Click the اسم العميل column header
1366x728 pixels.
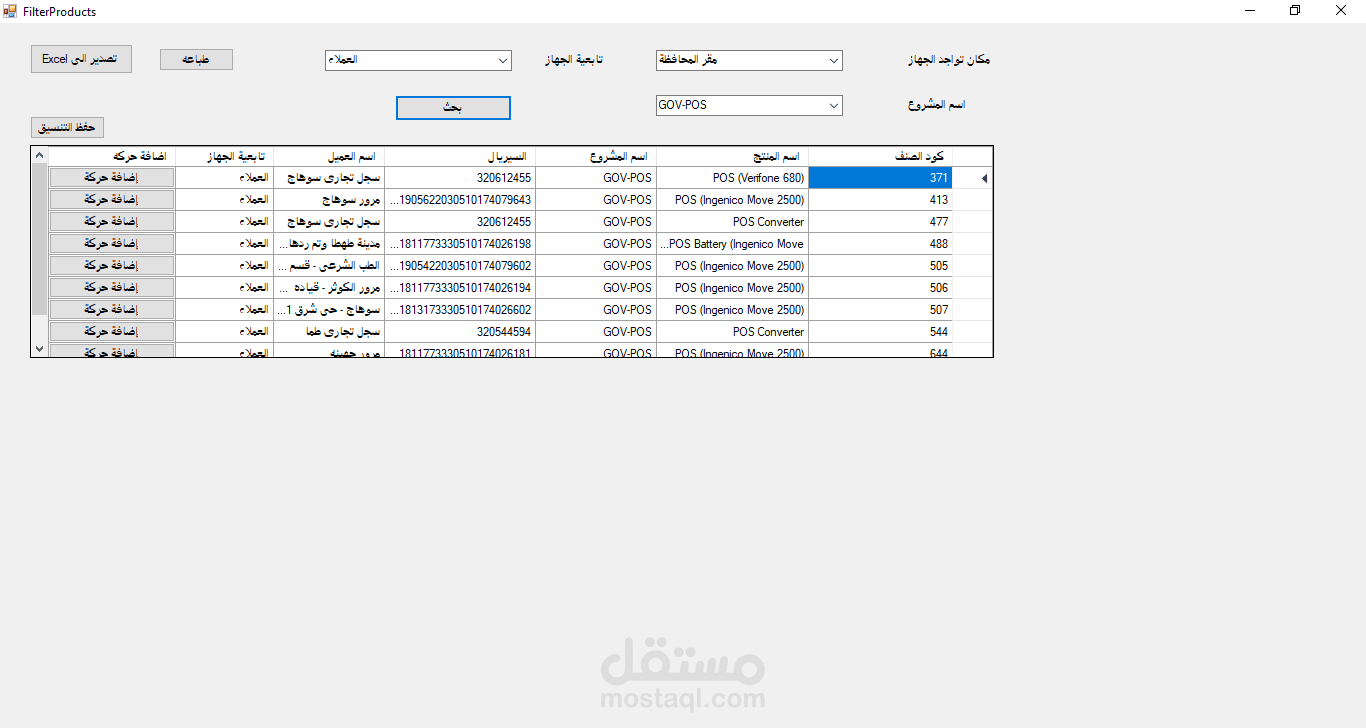point(329,157)
